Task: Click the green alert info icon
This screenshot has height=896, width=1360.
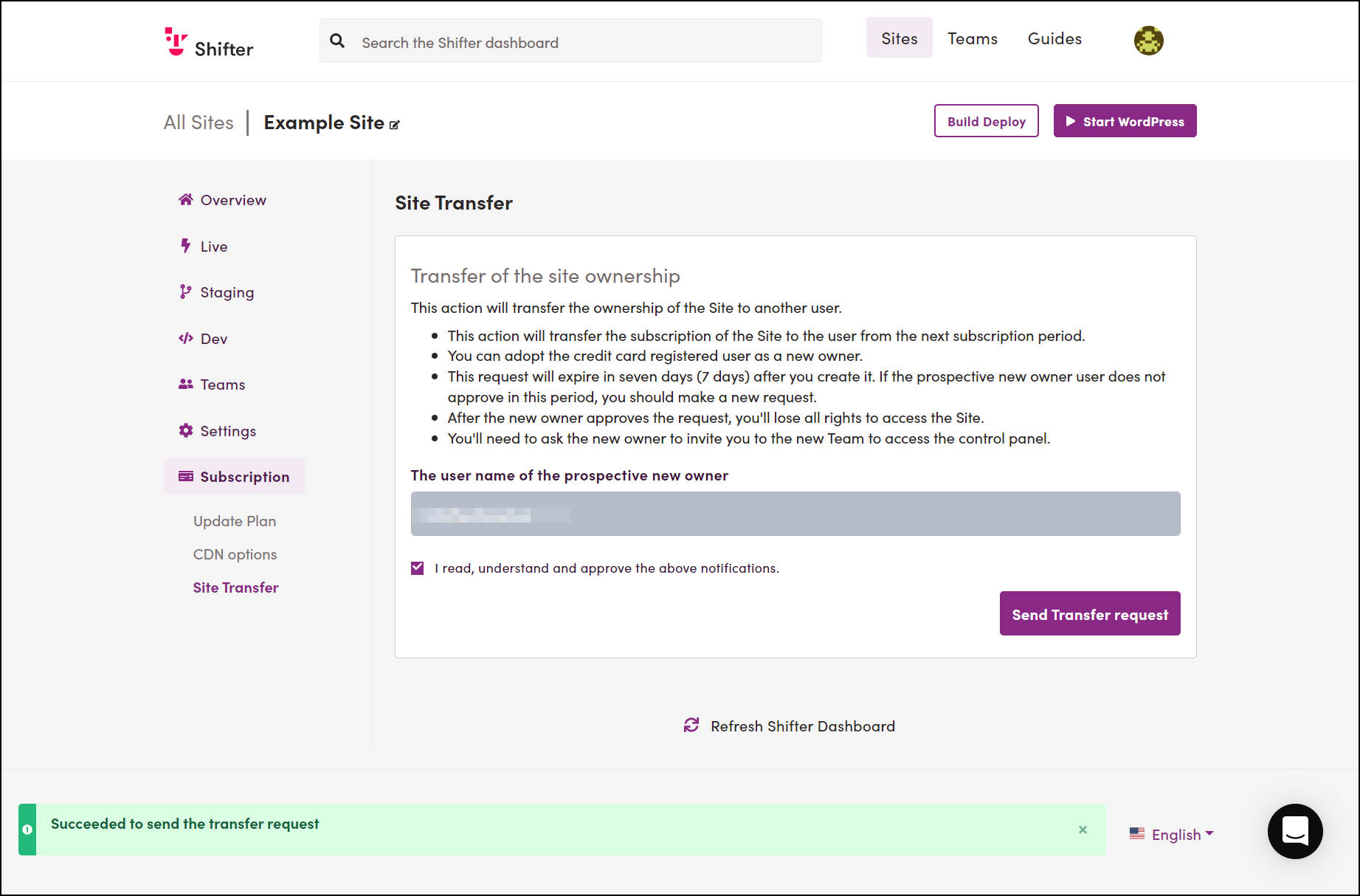Action: click(x=27, y=830)
